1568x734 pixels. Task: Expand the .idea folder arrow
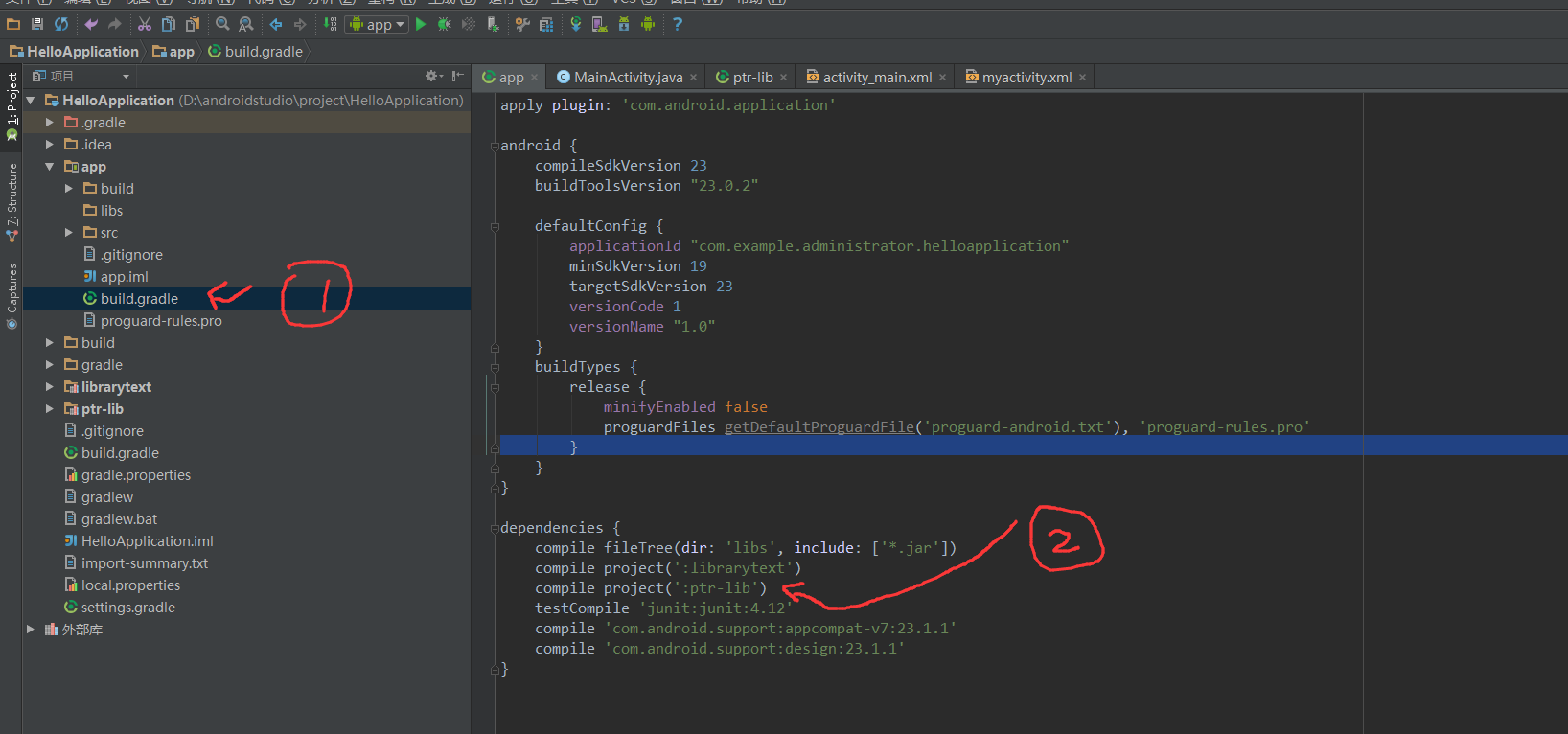coord(50,145)
